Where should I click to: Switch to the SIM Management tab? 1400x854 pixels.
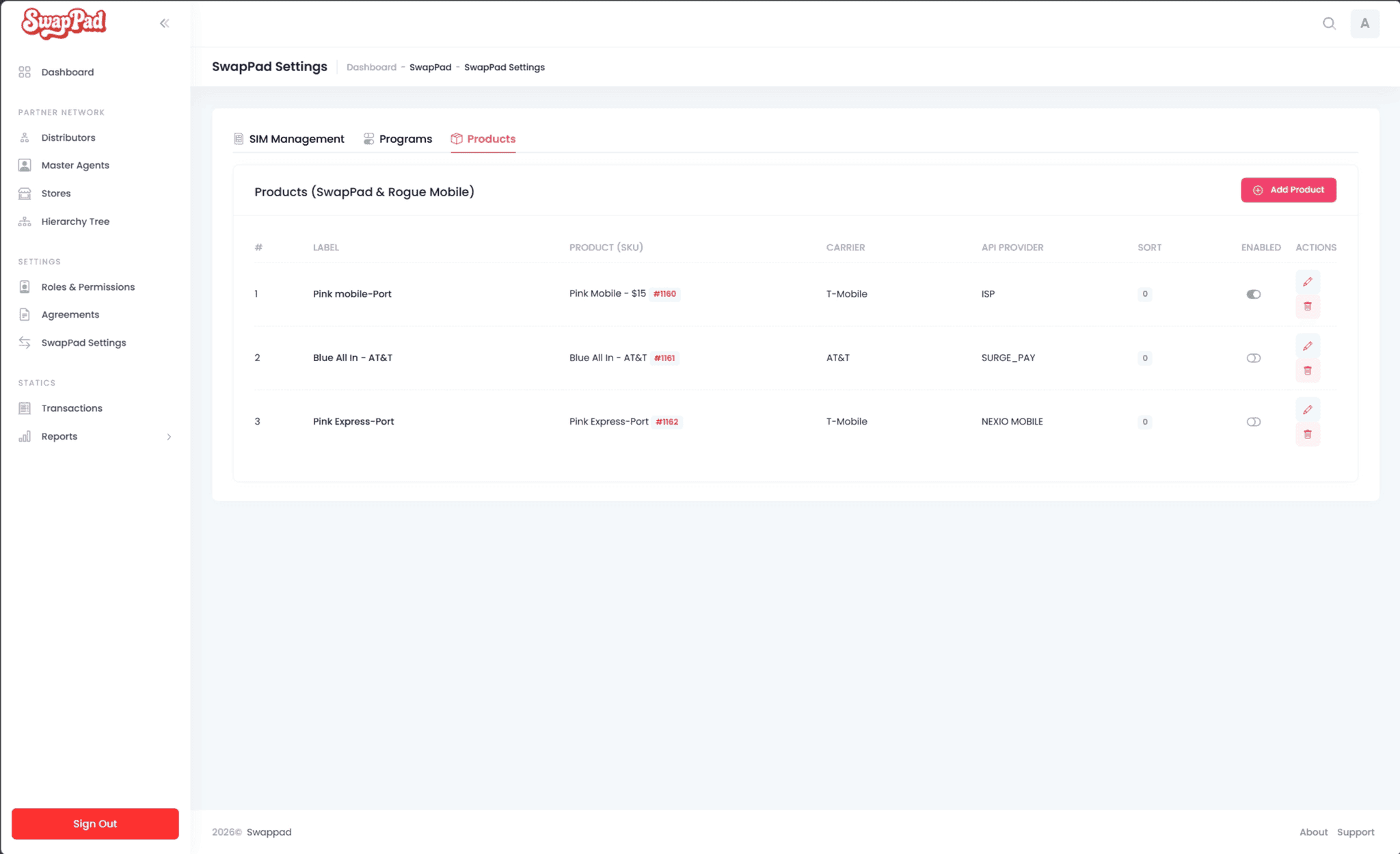tap(289, 139)
